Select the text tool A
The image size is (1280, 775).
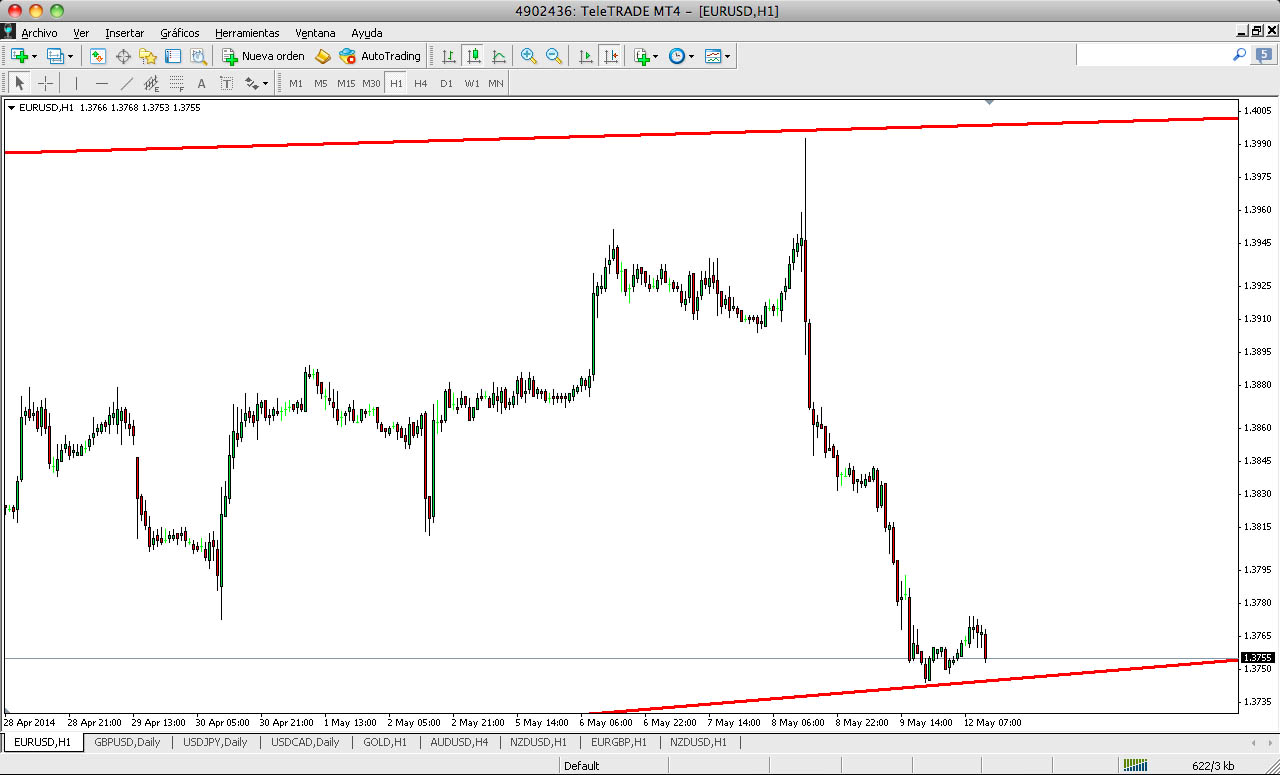201,83
